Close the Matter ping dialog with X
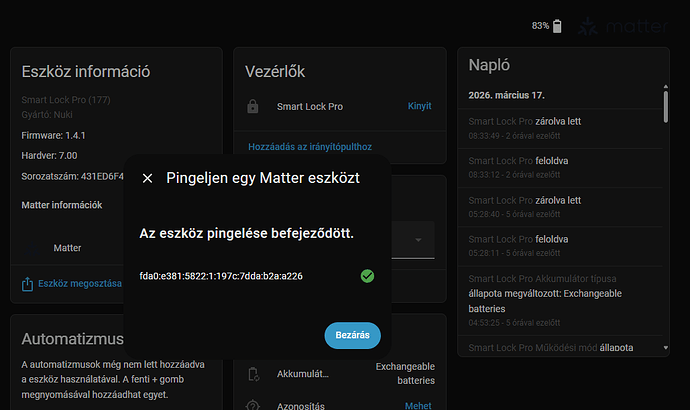 148,178
